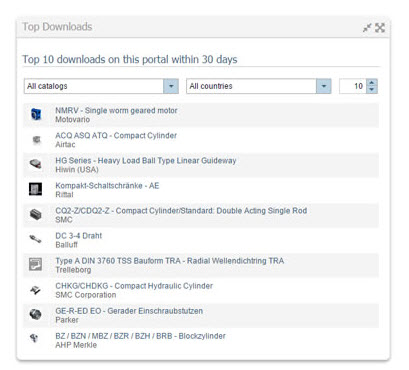409x370 pixels.
Task: Click the All countries combo box field
Action: [x=259, y=86]
